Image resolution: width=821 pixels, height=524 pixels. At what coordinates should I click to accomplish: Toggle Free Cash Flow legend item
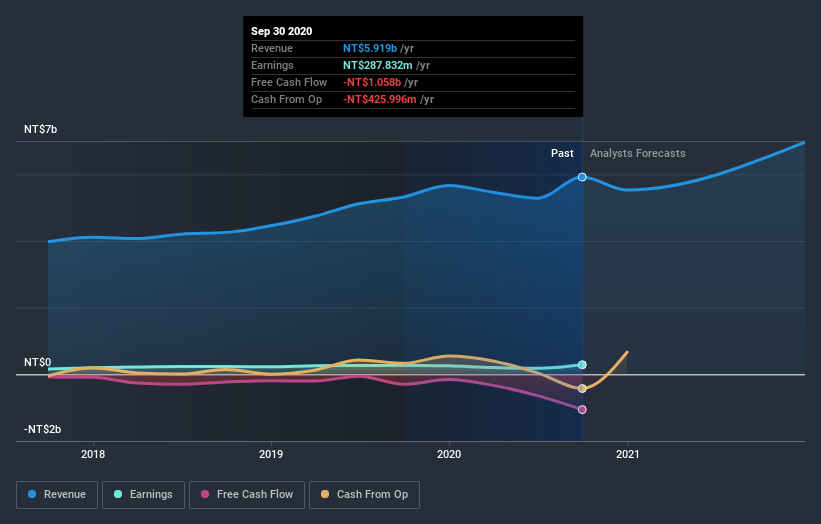pyautogui.click(x=245, y=494)
